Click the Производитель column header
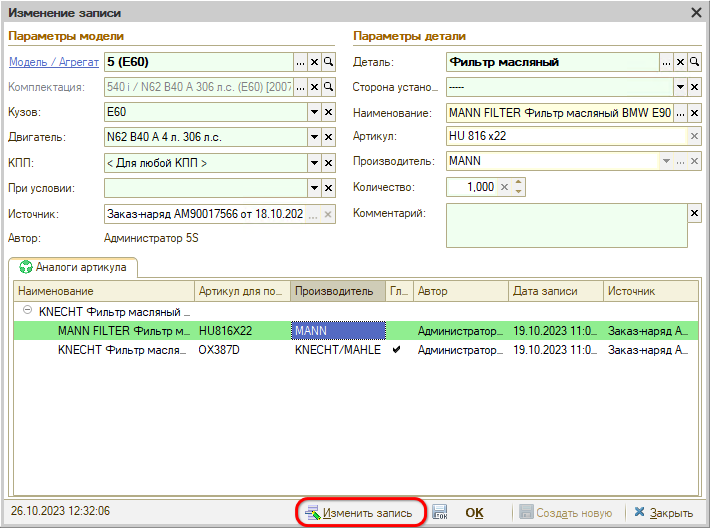Viewport: 710px width, 528px height. point(338,291)
